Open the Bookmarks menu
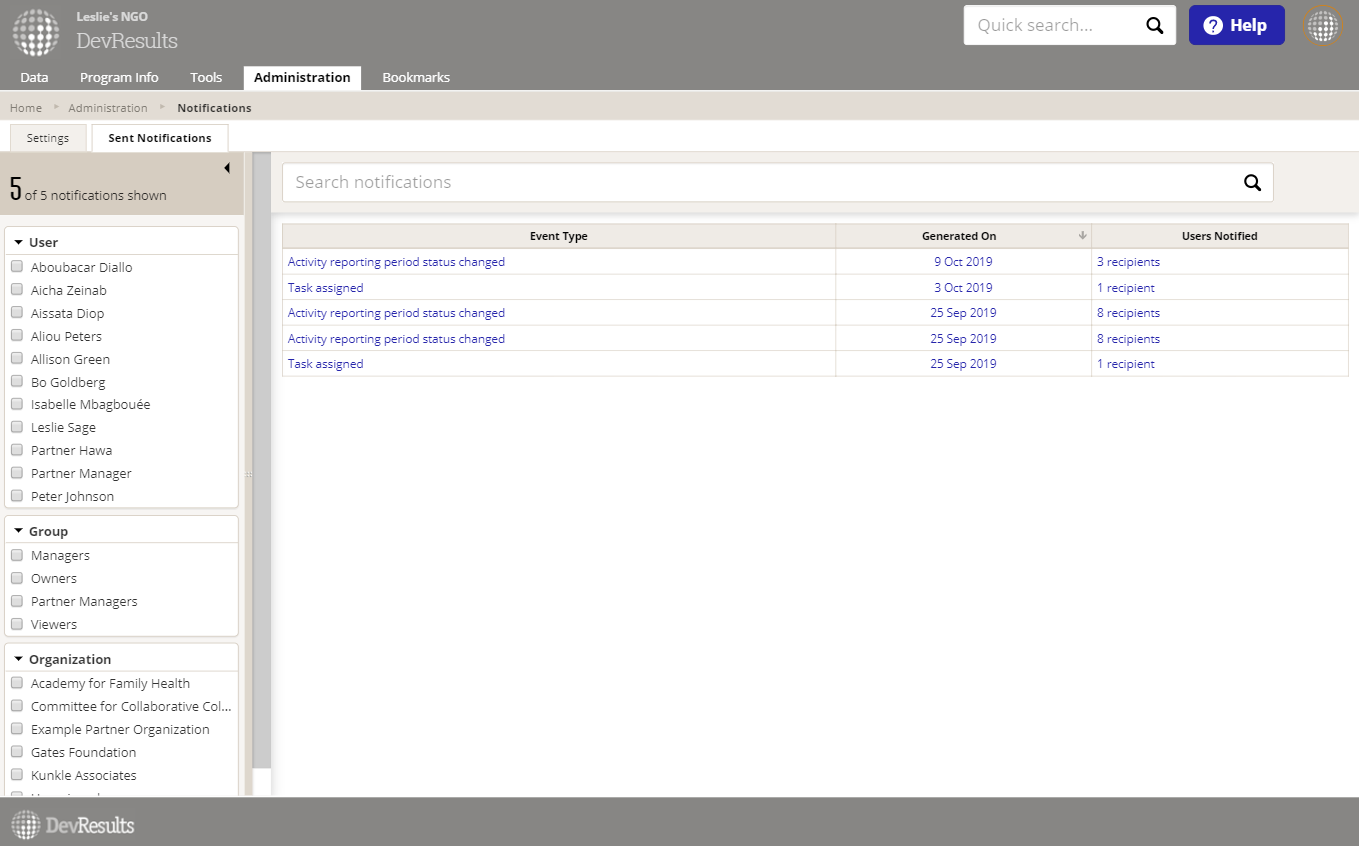The height and width of the screenshot is (846, 1359). [x=416, y=77]
